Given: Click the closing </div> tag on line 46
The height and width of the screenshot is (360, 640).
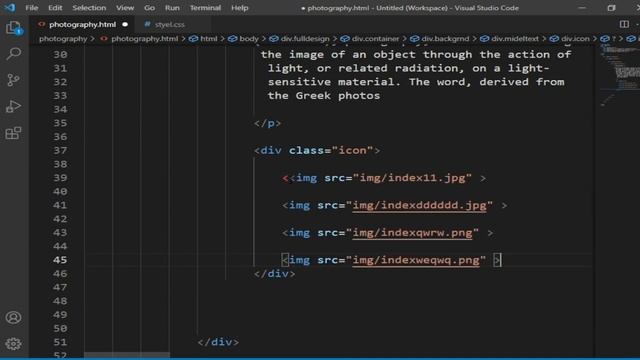Looking at the screenshot, I should [x=274, y=273].
